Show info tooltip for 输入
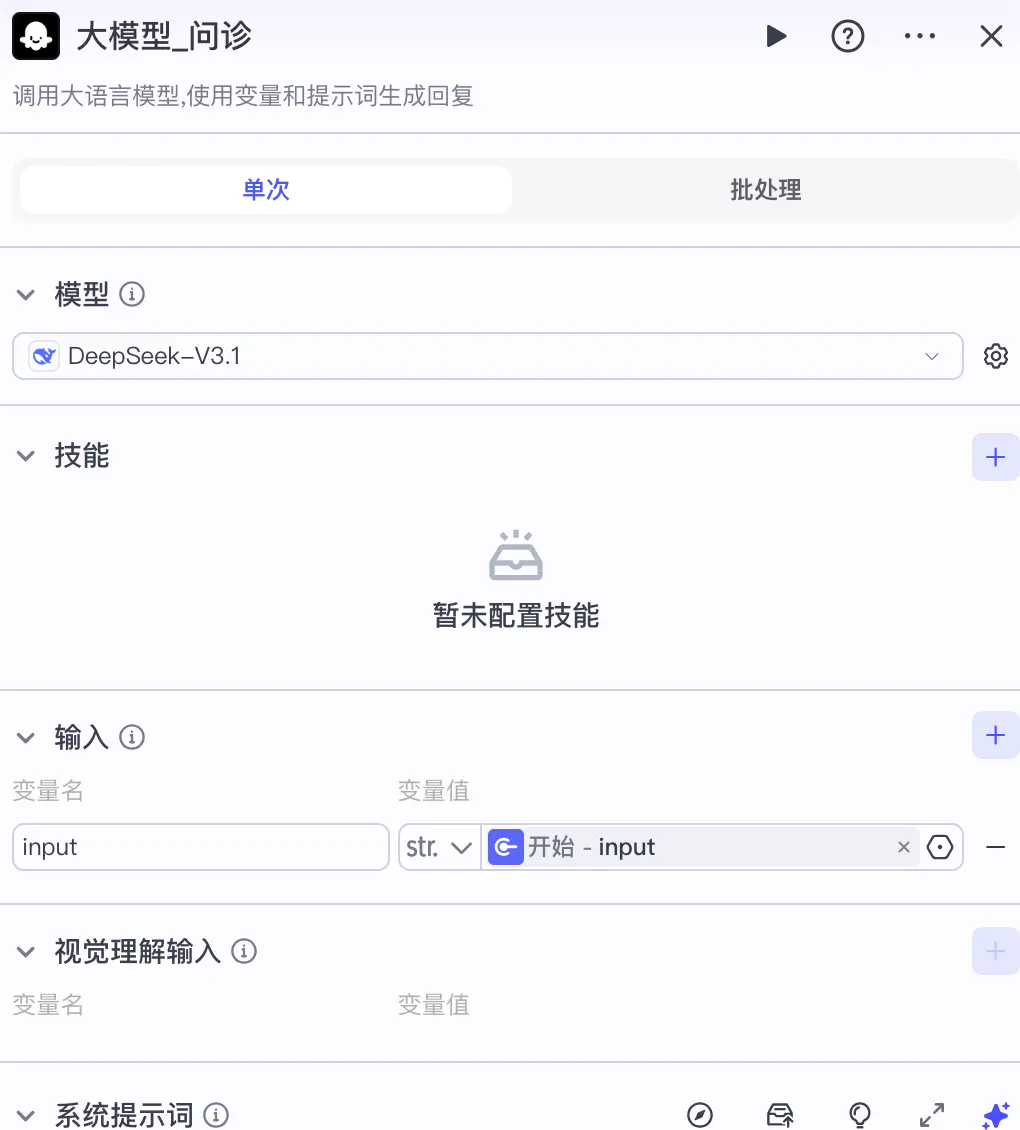 point(132,737)
